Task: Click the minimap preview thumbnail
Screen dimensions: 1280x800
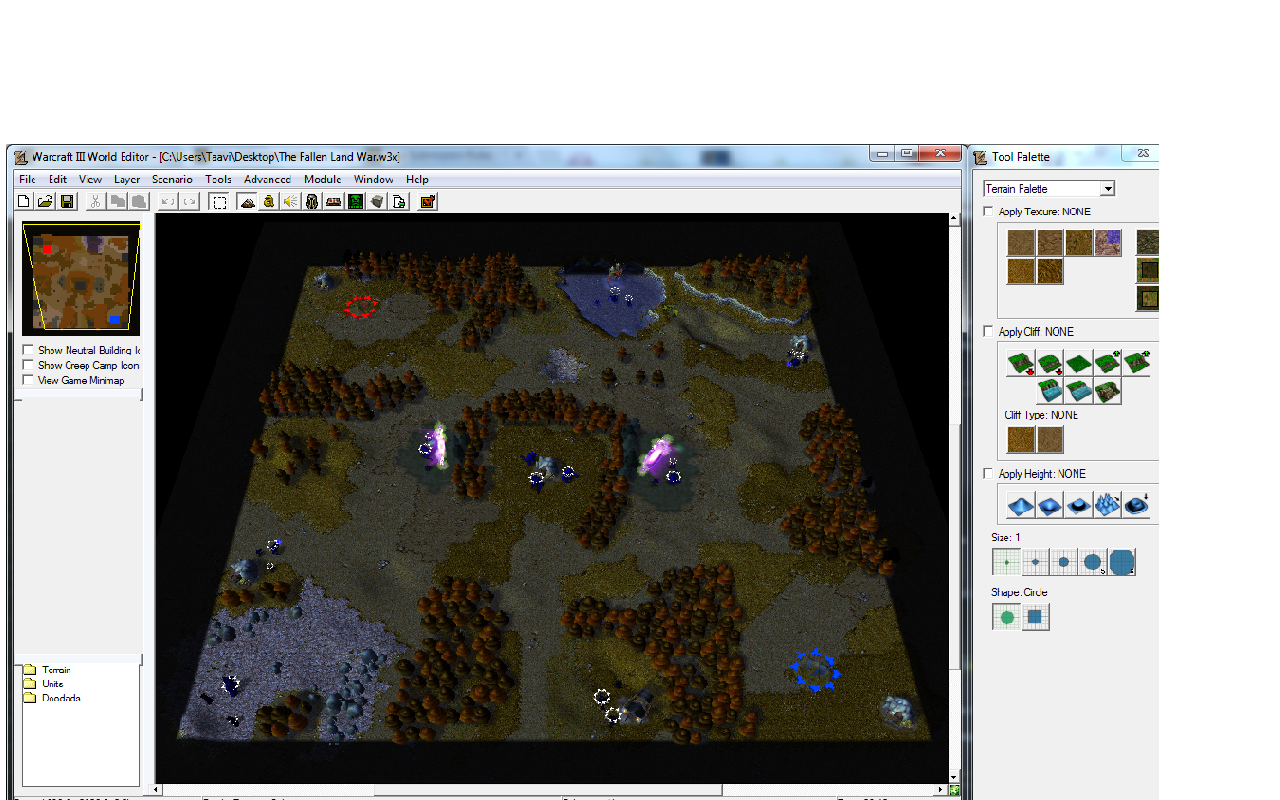Action: [81, 279]
